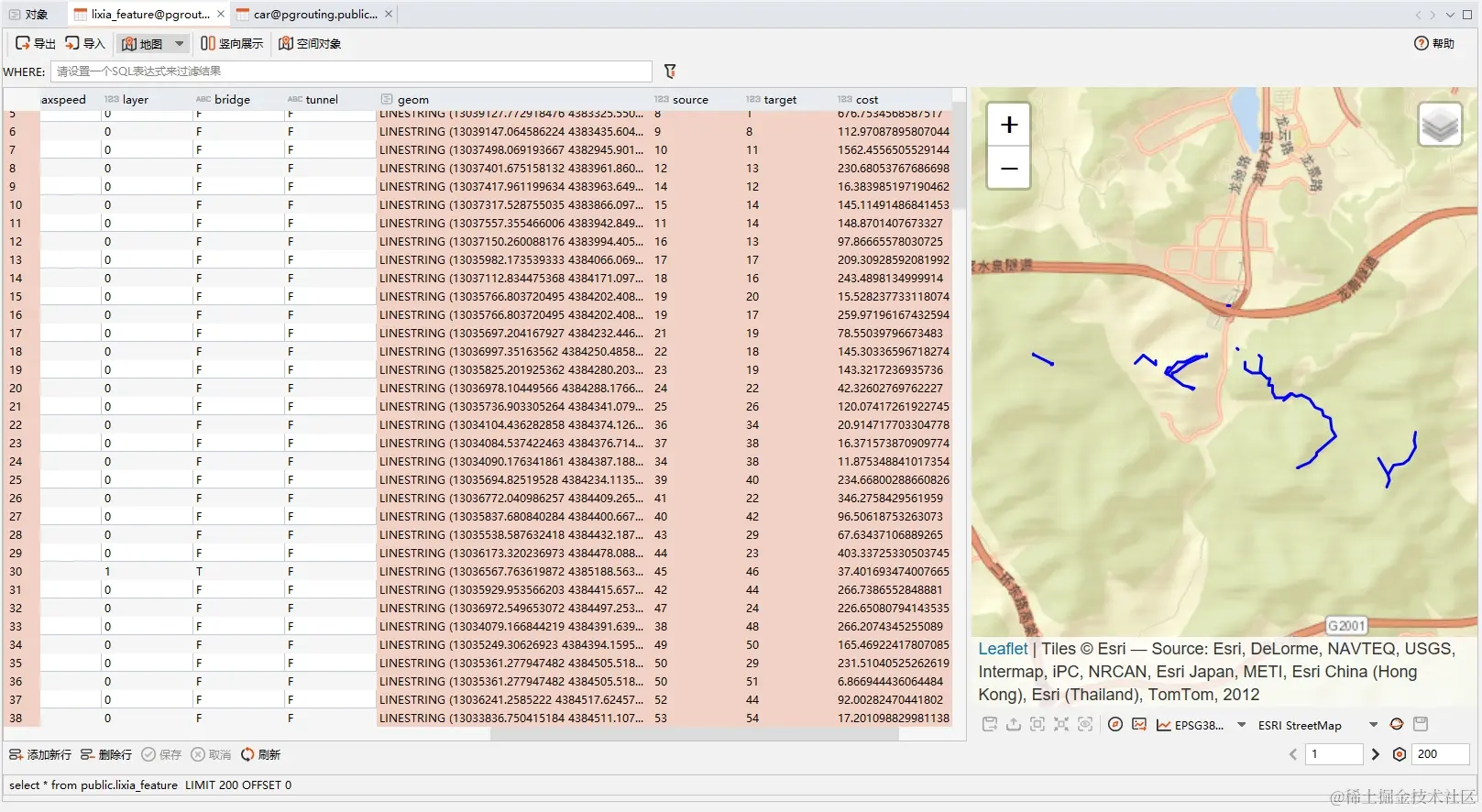Click the first disabled map save icon
Image resolution: width=1482 pixels, height=812 pixels.
(990, 724)
